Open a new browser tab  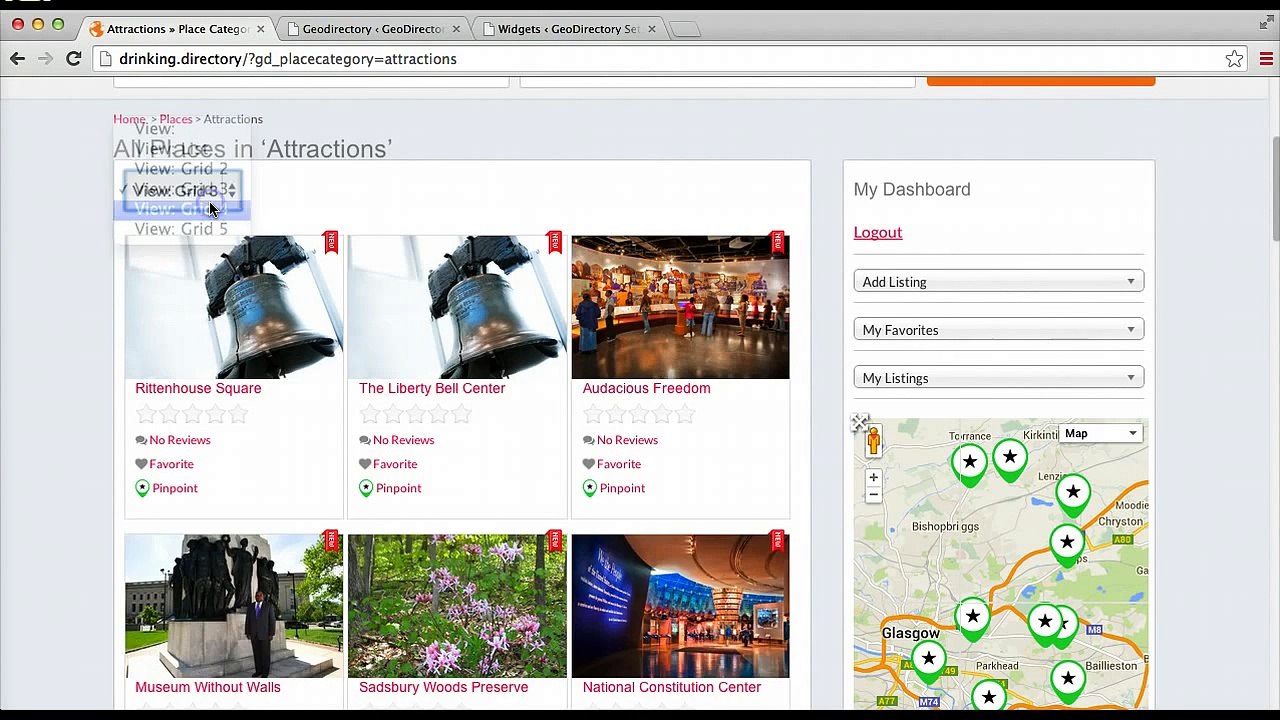tap(686, 29)
